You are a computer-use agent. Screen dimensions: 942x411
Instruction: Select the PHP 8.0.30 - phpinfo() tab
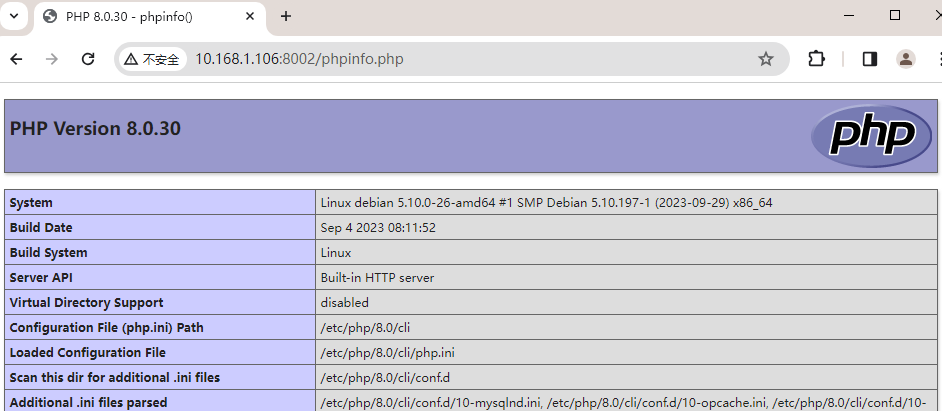coord(150,17)
